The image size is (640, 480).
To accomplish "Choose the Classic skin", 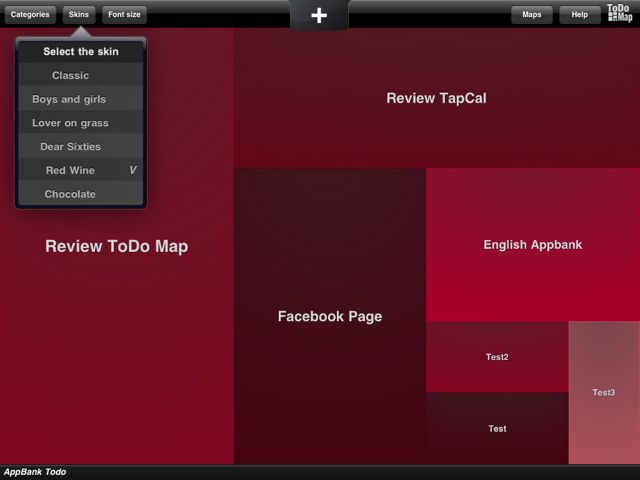I will click(x=81, y=75).
